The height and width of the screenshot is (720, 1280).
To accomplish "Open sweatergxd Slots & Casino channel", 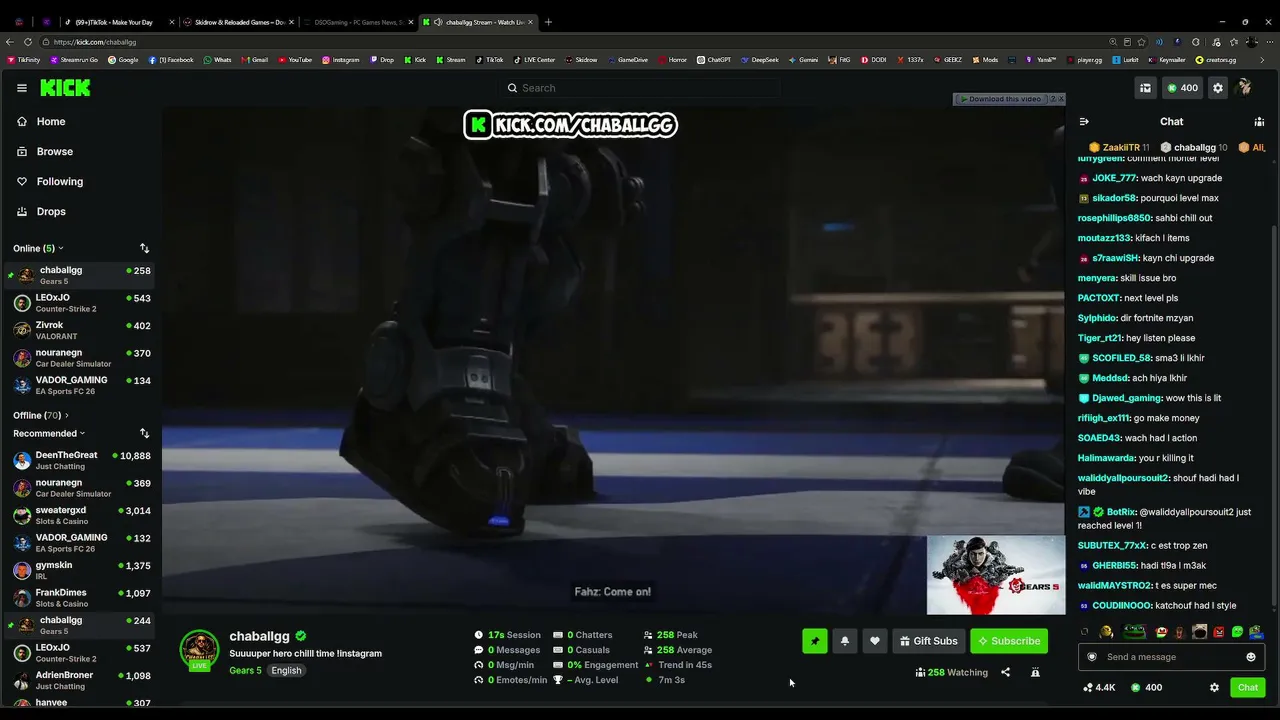I will [x=80, y=515].
